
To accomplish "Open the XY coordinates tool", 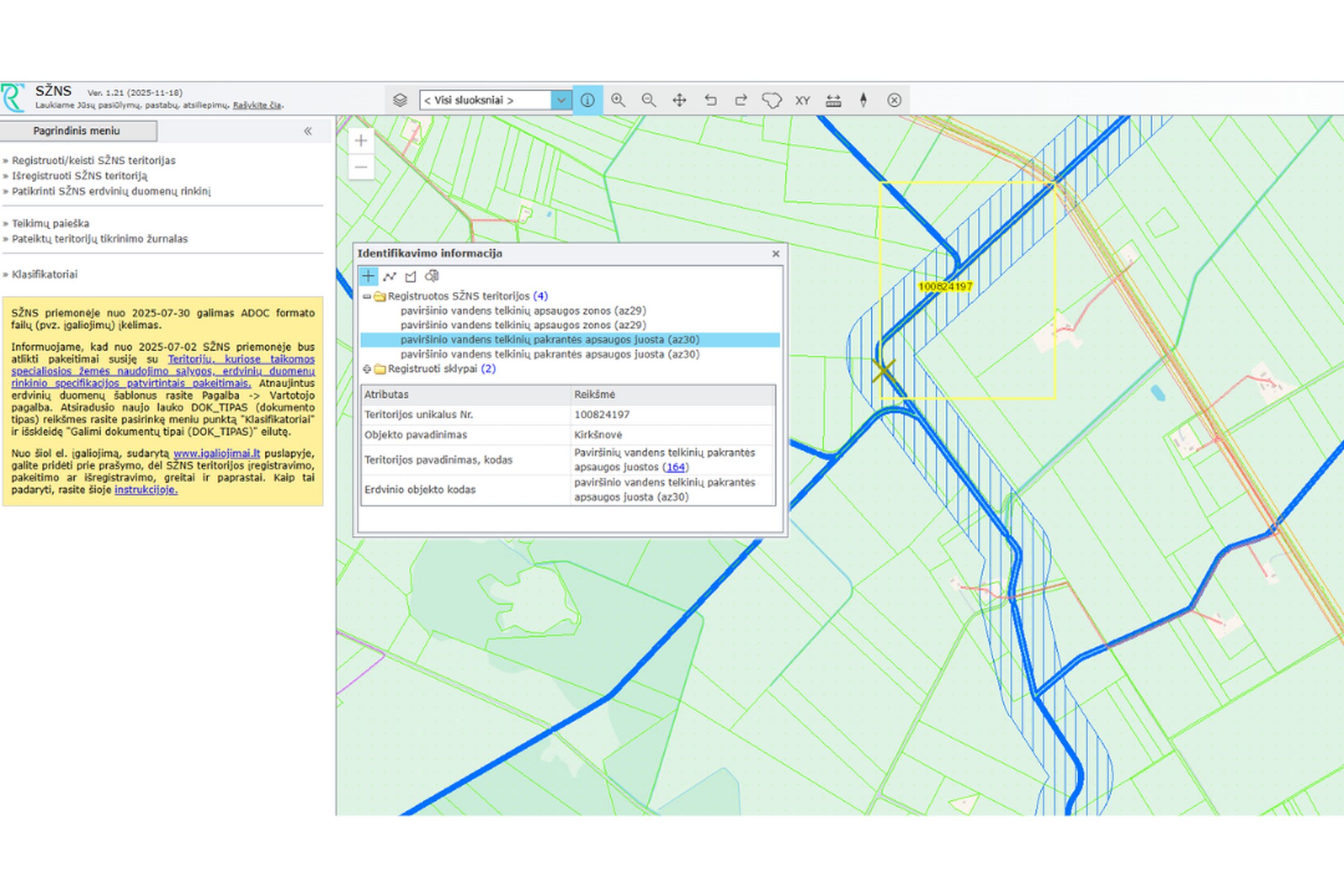I will point(802,100).
